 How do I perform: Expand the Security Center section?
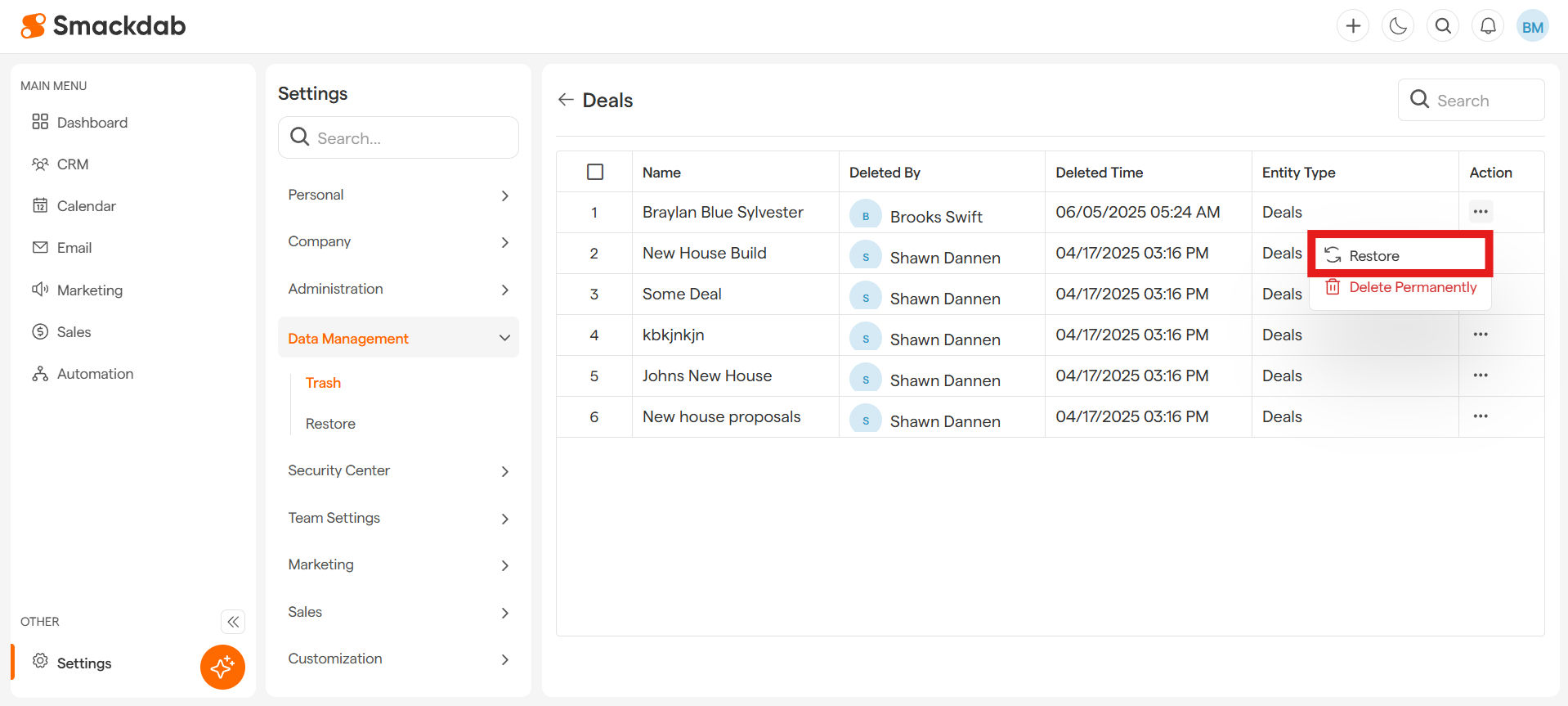(398, 470)
